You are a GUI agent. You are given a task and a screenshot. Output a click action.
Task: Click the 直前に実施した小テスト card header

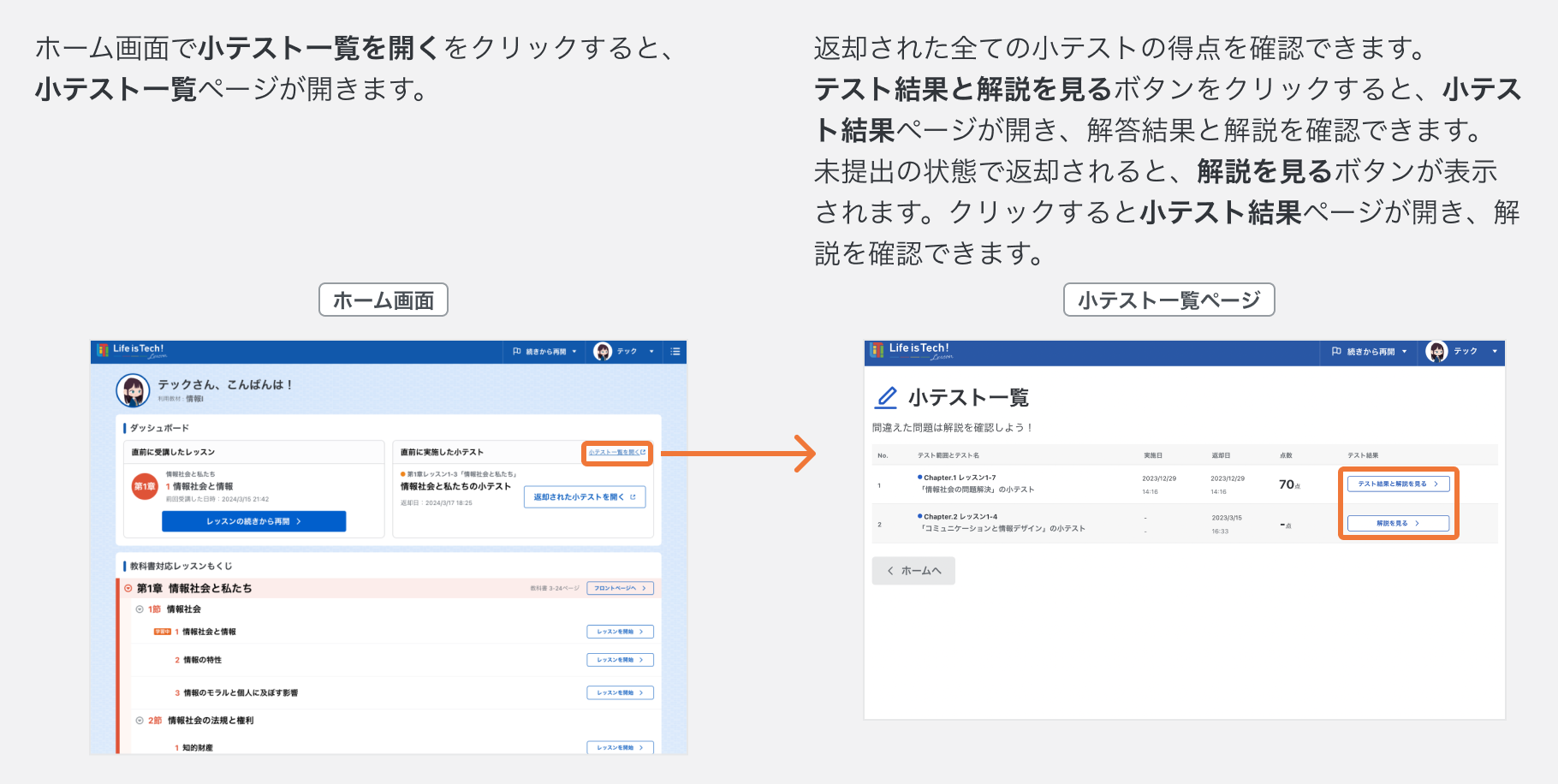point(442,452)
